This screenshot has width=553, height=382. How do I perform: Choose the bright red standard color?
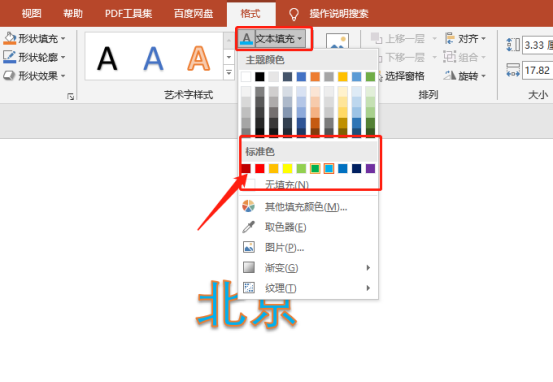pos(260,168)
